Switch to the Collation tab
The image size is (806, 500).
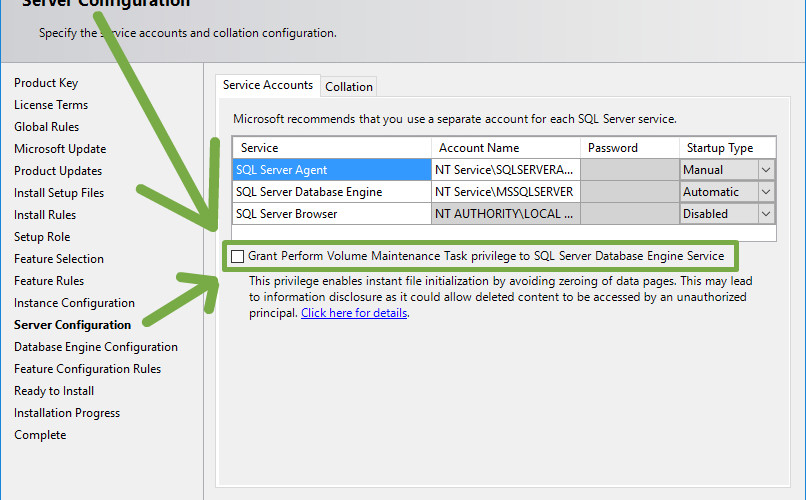349,87
